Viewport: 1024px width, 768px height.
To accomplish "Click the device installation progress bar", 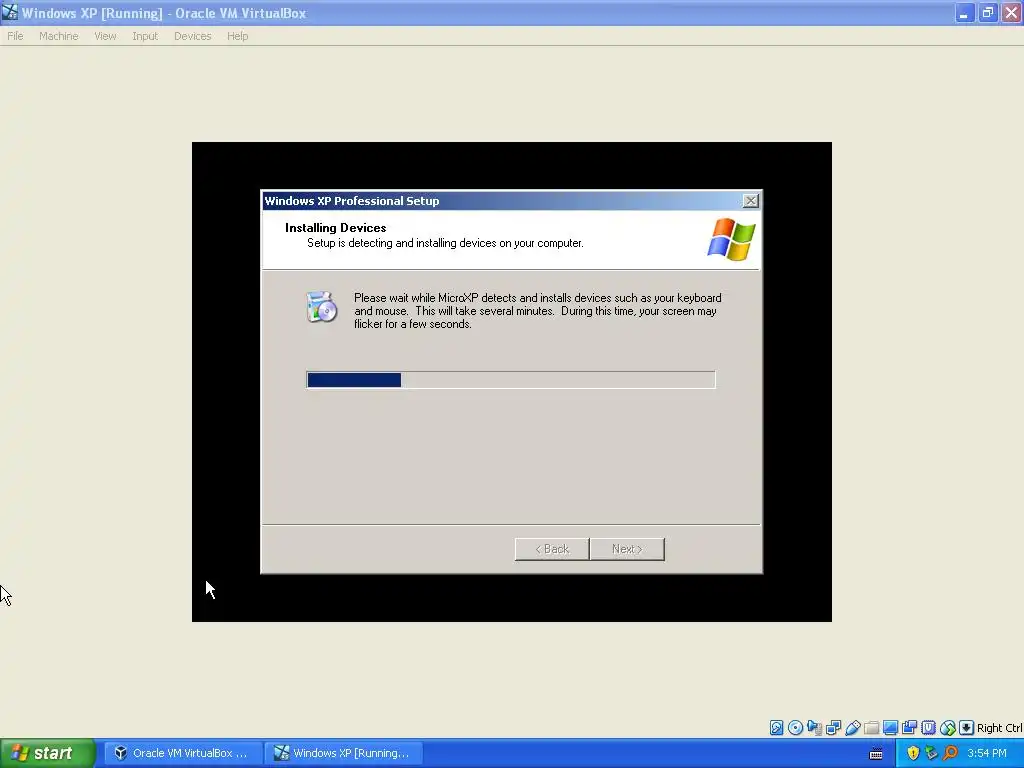I will pyautogui.click(x=511, y=379).
